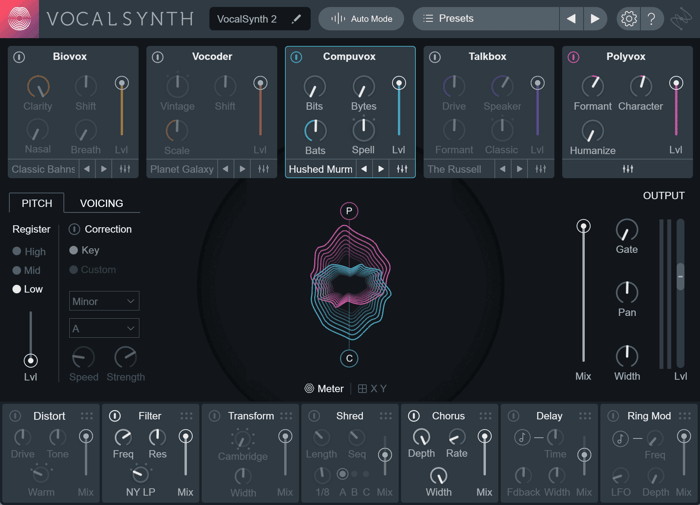The image size is (700, 505).
Task: Enable pitch Correction power toggle
Action: [x=74, y=230]
